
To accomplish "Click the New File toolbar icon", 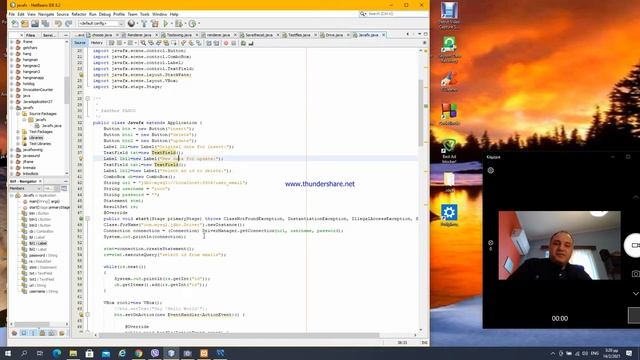I will click(x=15, y=24).
